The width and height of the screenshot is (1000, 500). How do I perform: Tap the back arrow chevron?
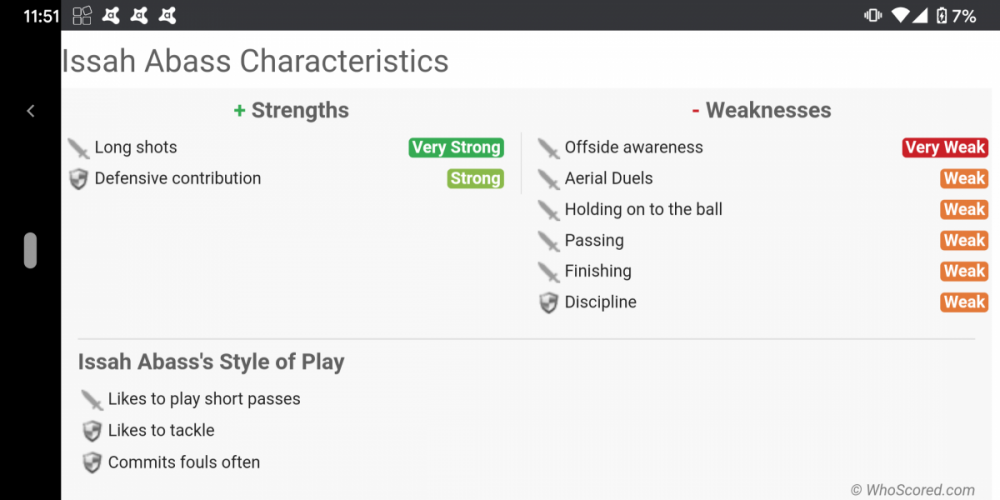coord(30,111)
